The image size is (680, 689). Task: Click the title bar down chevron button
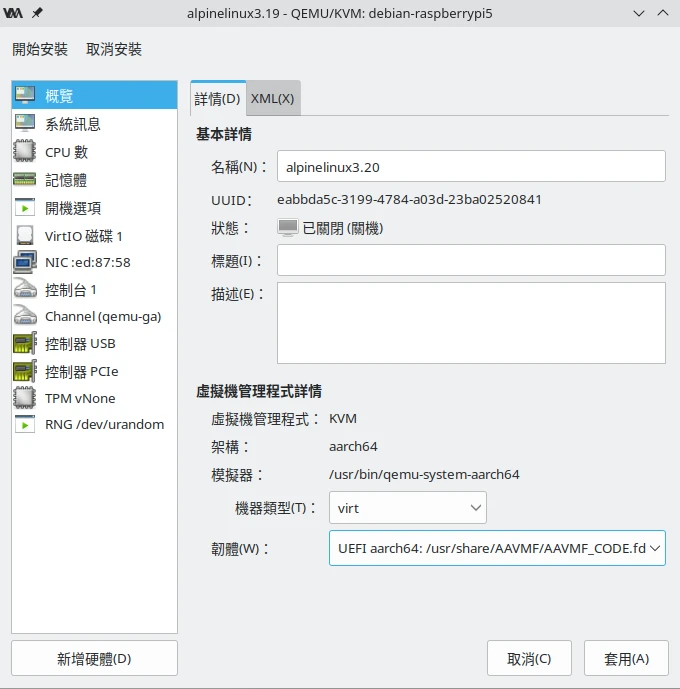point(639,13)
